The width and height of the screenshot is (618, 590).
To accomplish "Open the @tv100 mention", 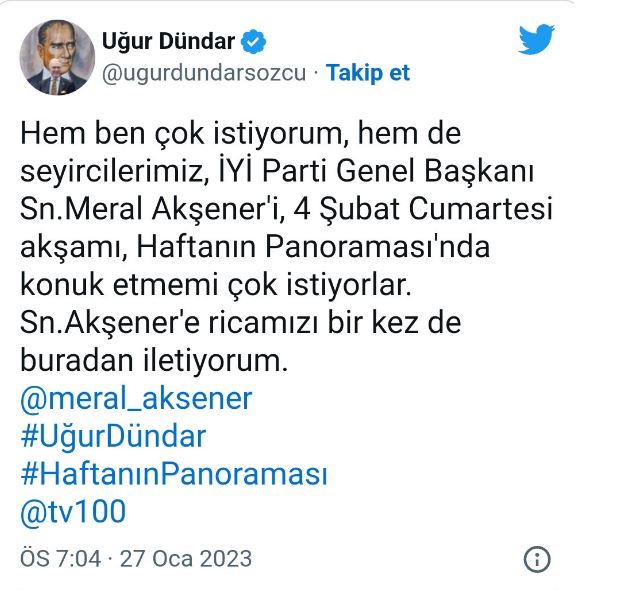I will point(73,512).
